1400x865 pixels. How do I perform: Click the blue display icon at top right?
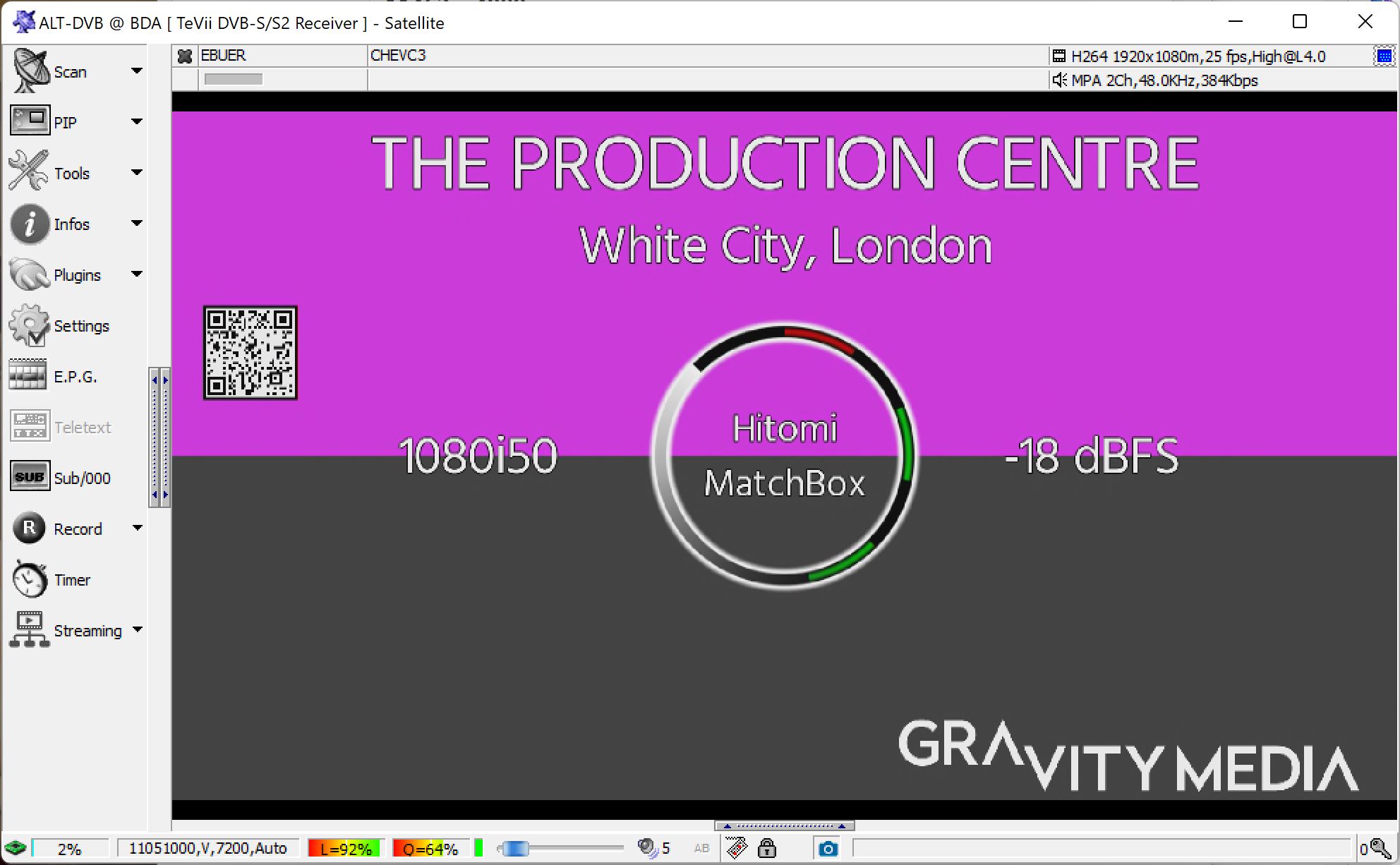point(1384,56)
